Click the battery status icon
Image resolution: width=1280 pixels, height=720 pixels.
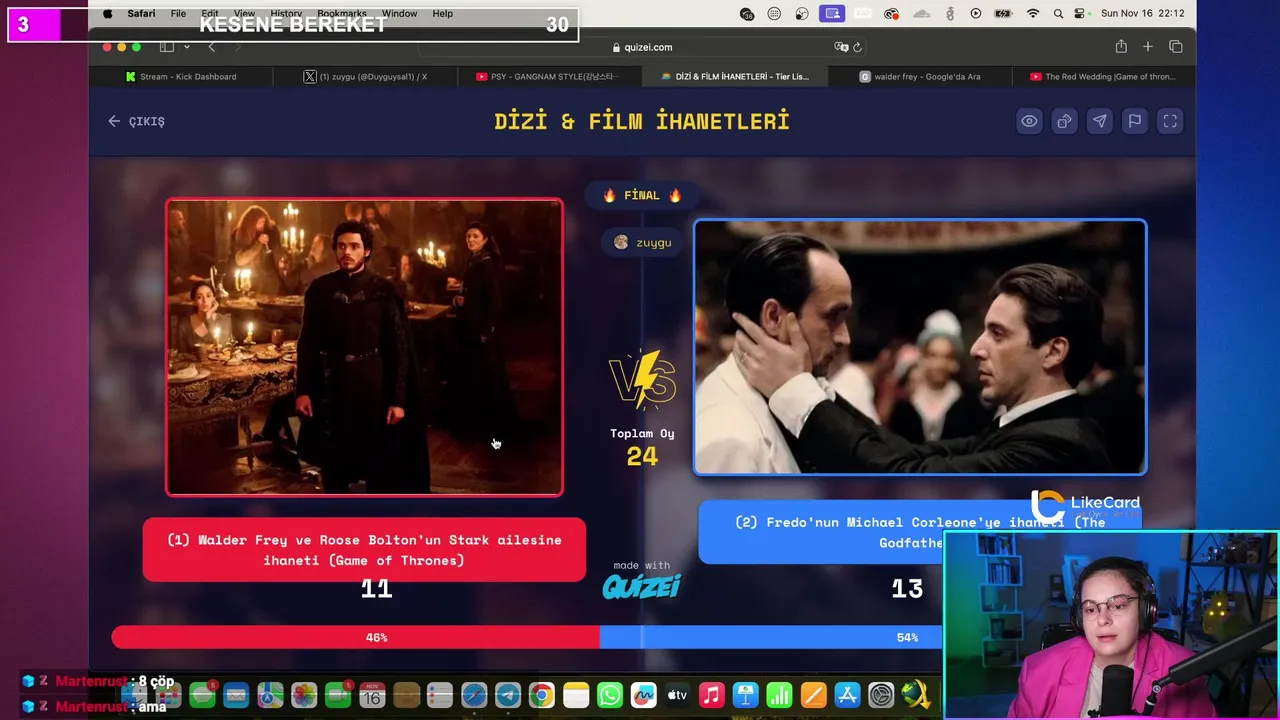(x=1003, y=14)
